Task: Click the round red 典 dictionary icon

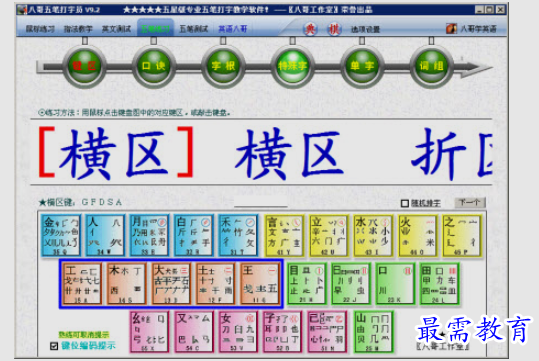Action: (310, 29)
